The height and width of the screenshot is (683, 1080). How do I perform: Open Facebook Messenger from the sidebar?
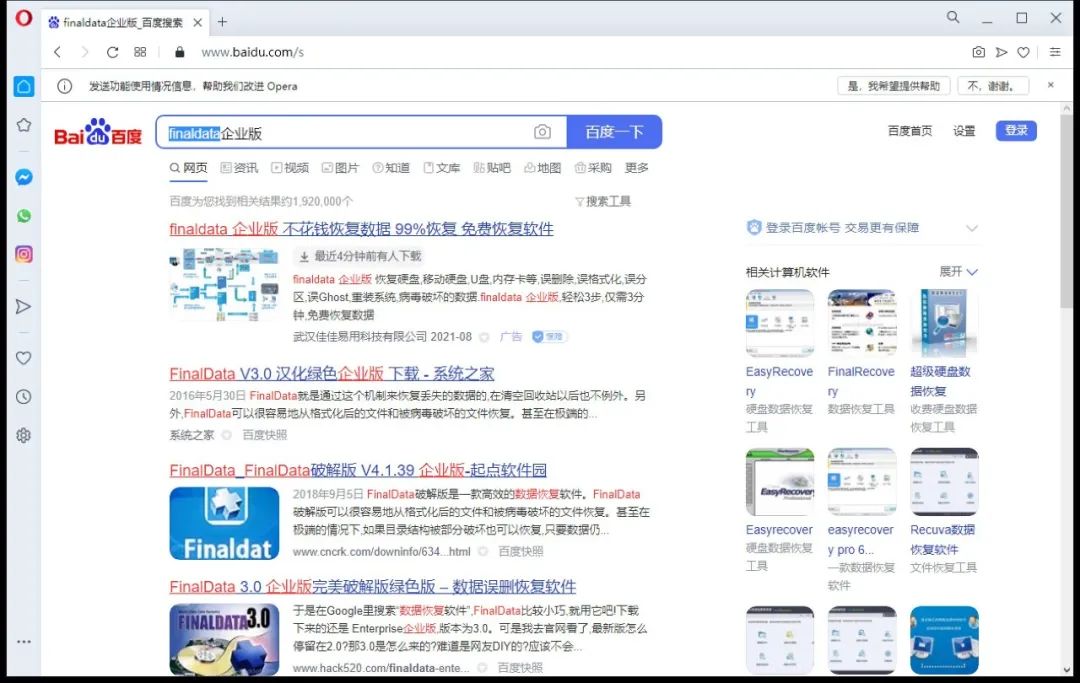[24, 177]
